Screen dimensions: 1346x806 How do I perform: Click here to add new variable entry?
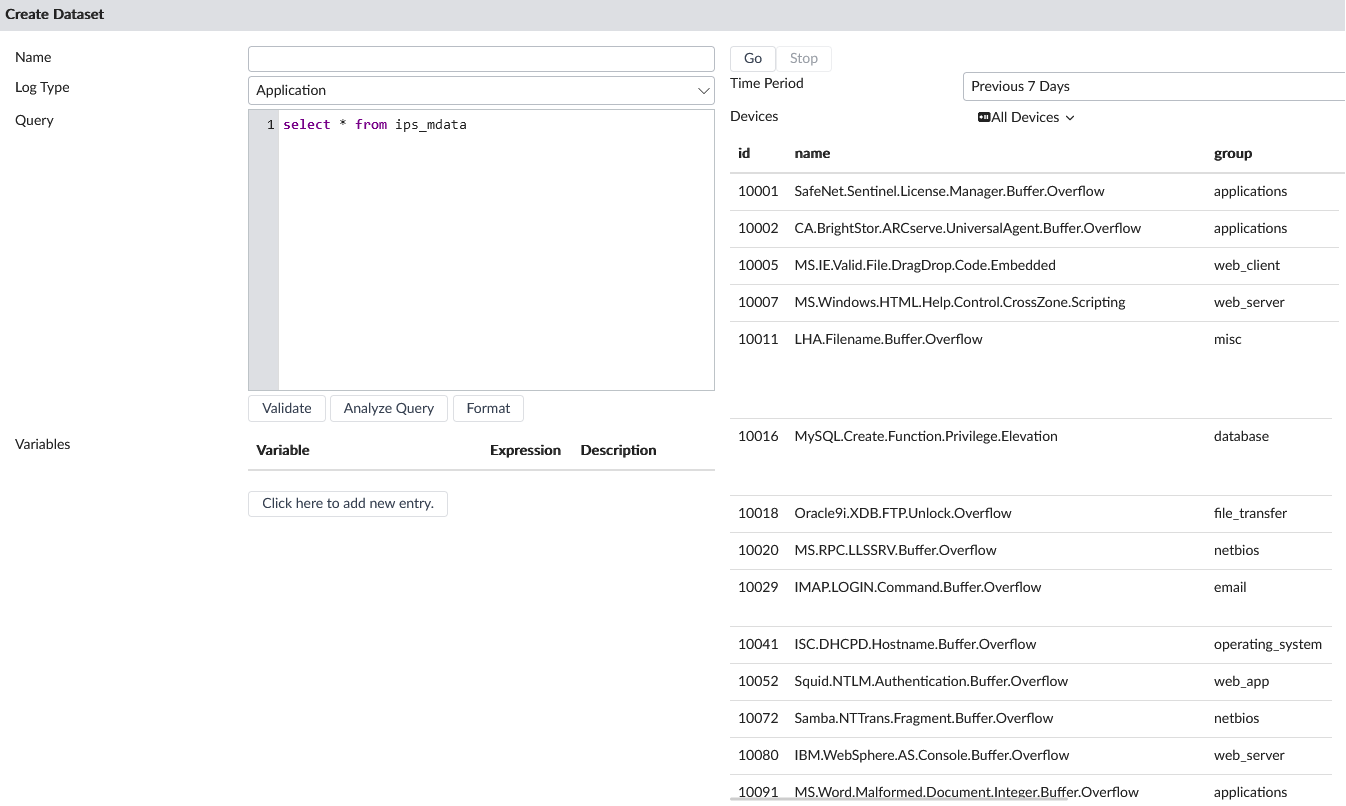[x=347, y=503]
